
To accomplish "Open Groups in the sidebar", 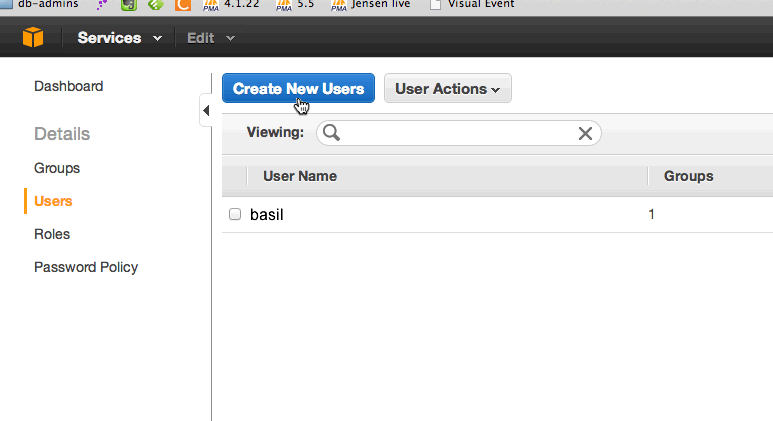I will (x=57, y=168).
